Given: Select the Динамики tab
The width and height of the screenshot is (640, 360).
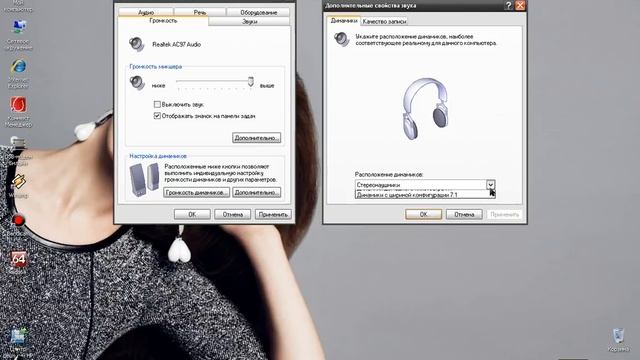Looking at the screenshot, I should pos(344,20).
